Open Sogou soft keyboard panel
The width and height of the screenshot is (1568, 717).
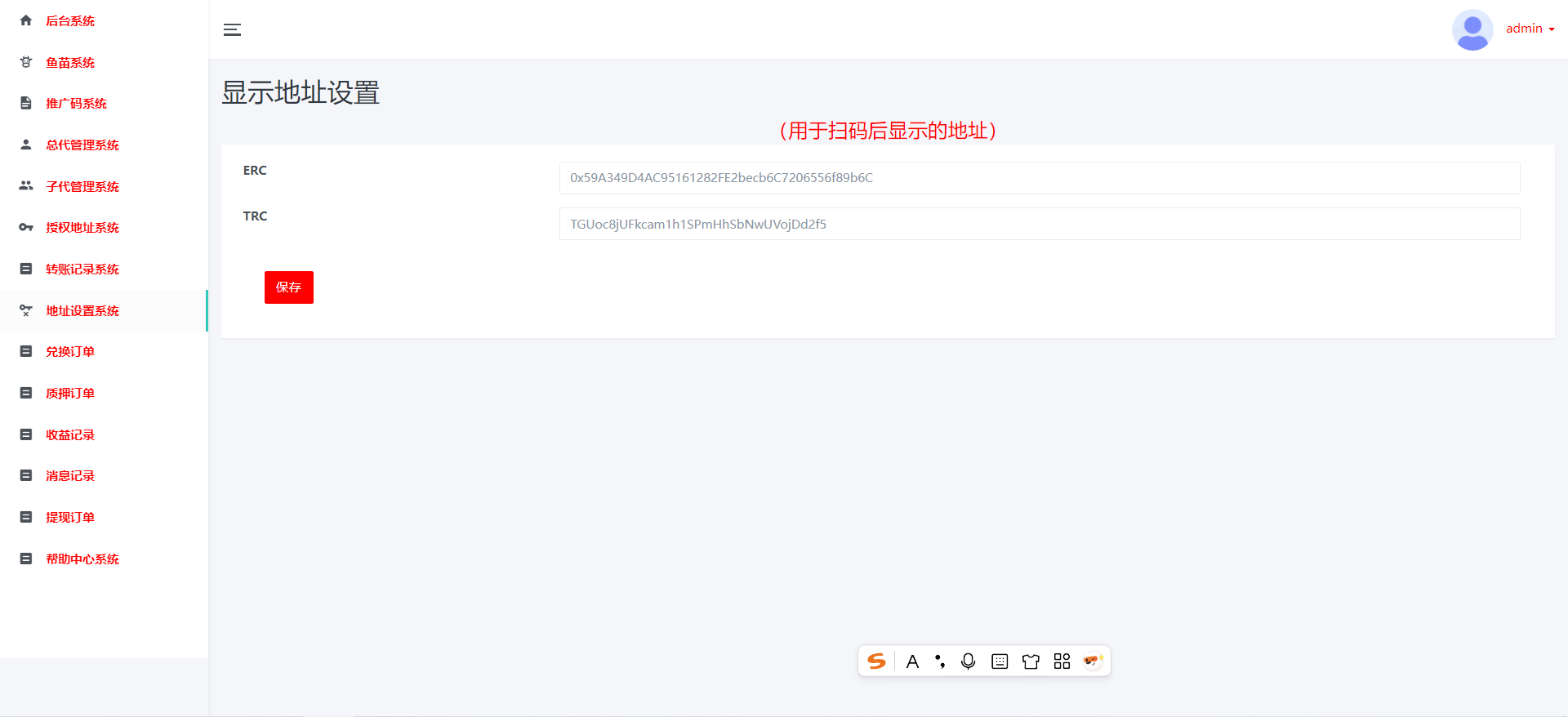point(1000,661)
